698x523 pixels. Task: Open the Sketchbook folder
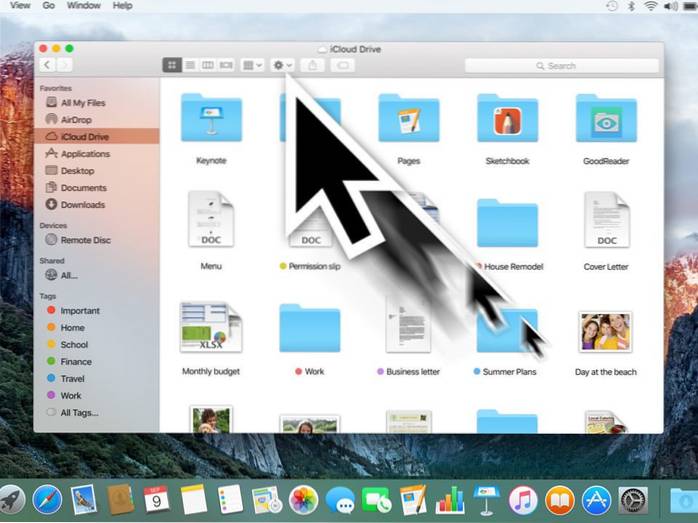coord(507,118)
